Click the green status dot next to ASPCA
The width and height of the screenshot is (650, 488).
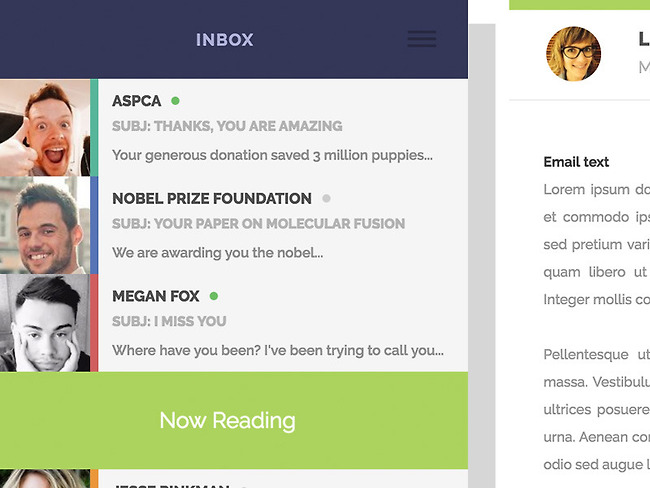click(x=175, y=101)
